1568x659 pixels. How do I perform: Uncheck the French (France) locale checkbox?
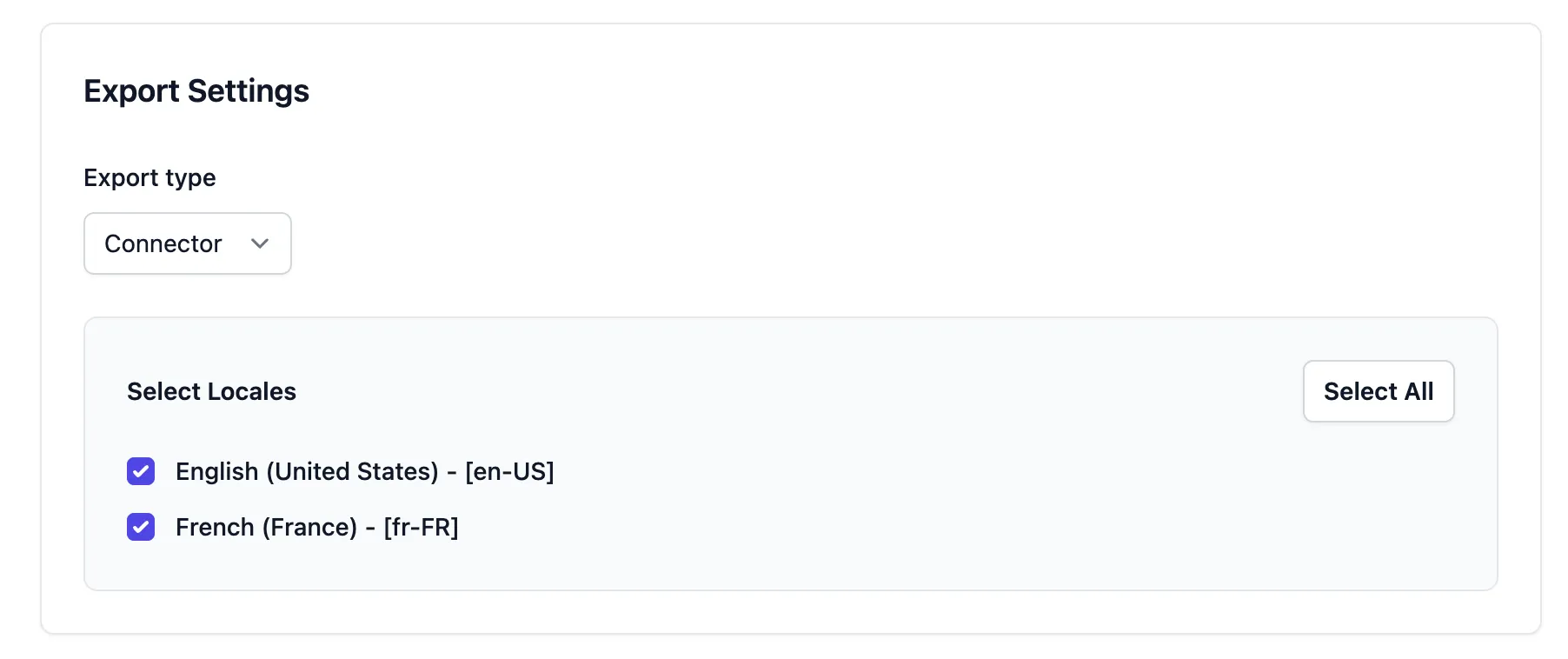click(141, 527)
